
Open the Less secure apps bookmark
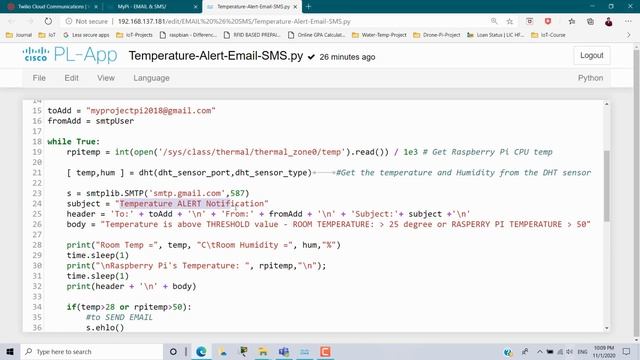(86, 35)
